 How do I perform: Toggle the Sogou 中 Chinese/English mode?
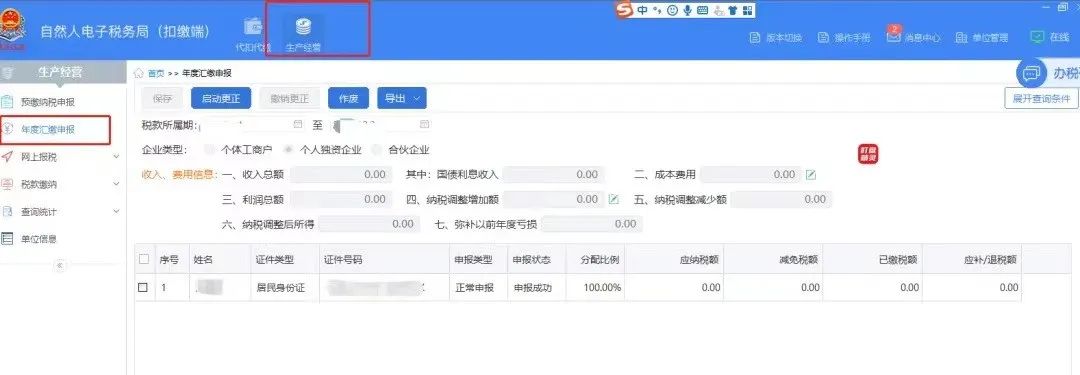642,10
